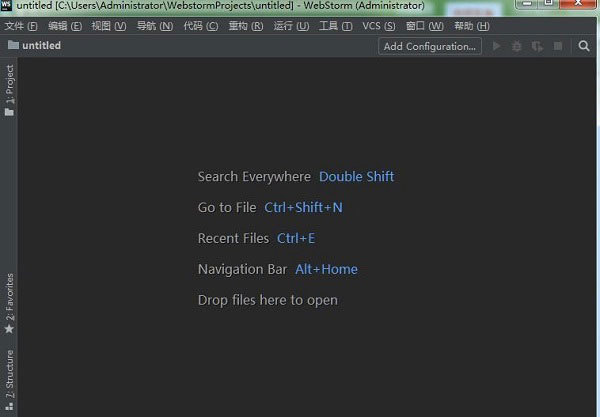
Task: Open the 窗口 (W) menu
Action: point(424,26)
